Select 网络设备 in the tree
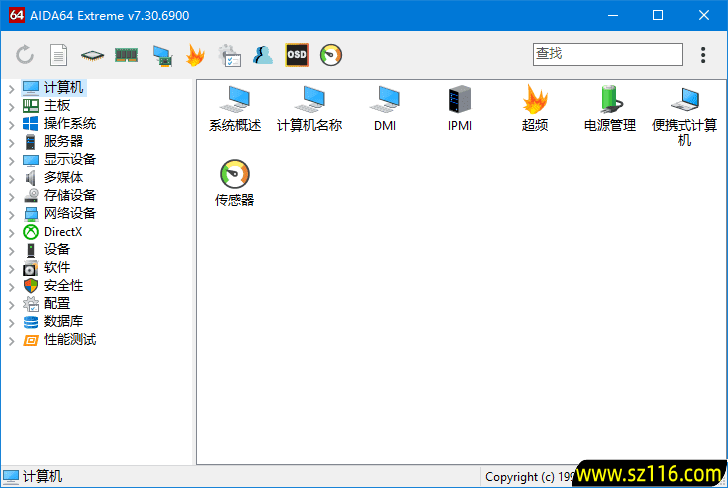 pyautogui.click(x=70, y=213)
